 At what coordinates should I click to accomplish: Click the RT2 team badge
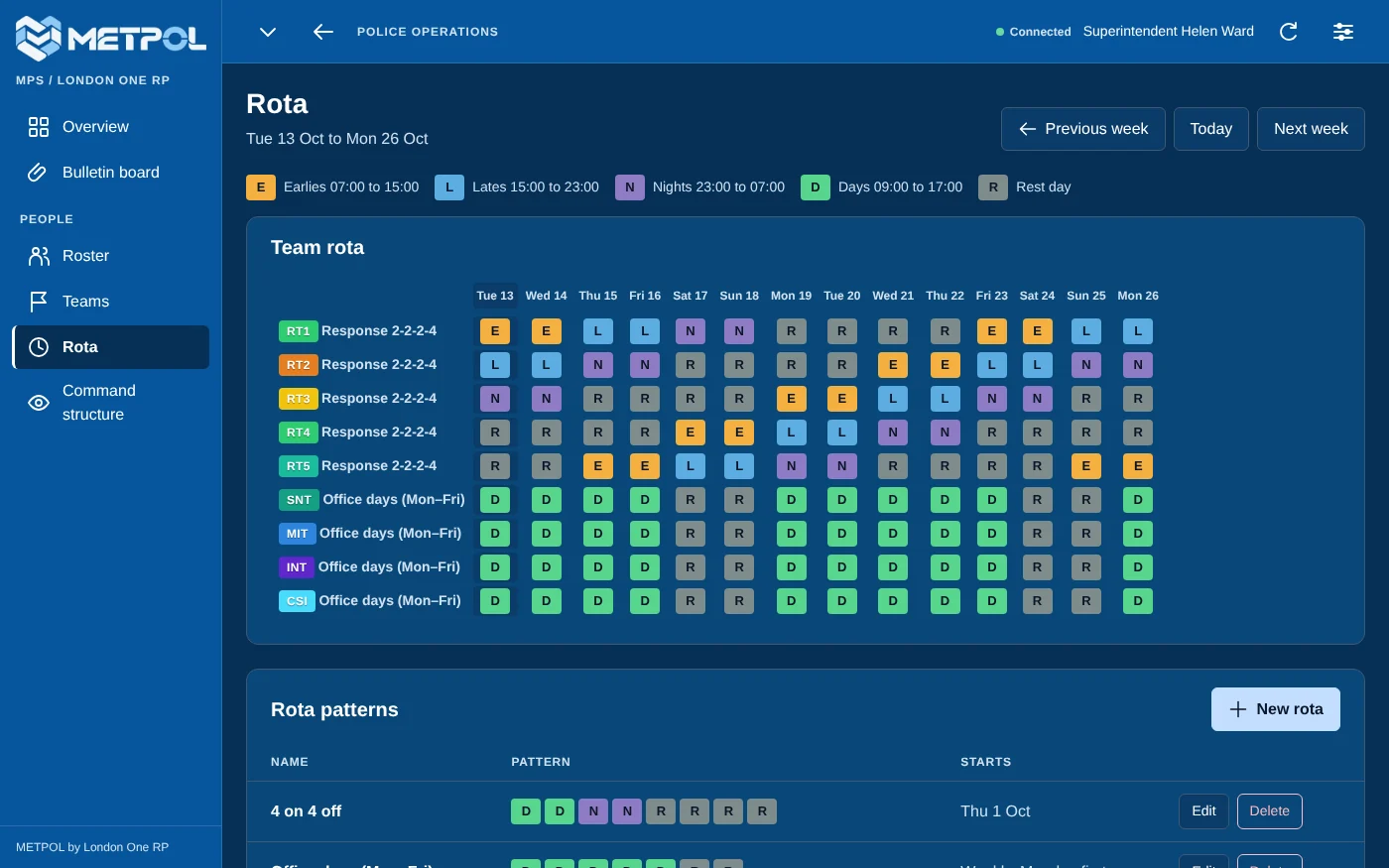(x=298, y=365)
